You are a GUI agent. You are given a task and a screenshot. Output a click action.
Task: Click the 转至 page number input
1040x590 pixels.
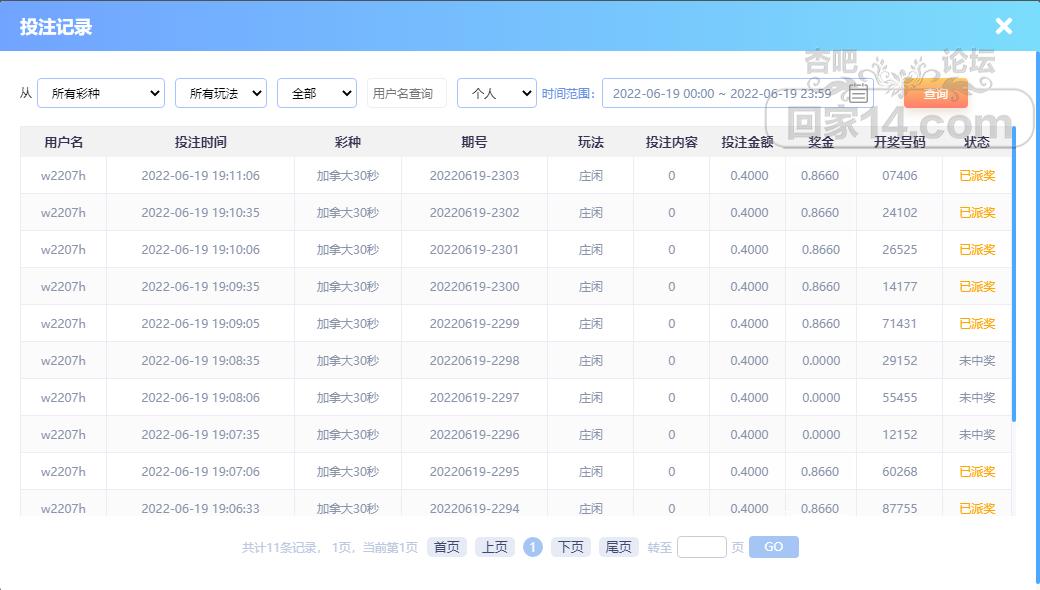click(701, 547)
